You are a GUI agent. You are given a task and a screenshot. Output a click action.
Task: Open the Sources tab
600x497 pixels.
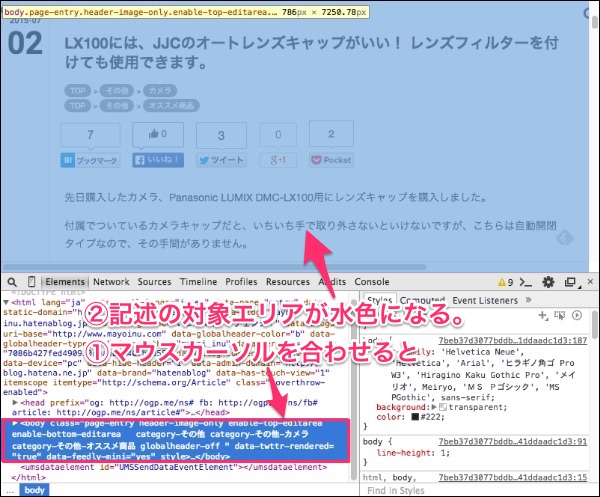(154, 282)
